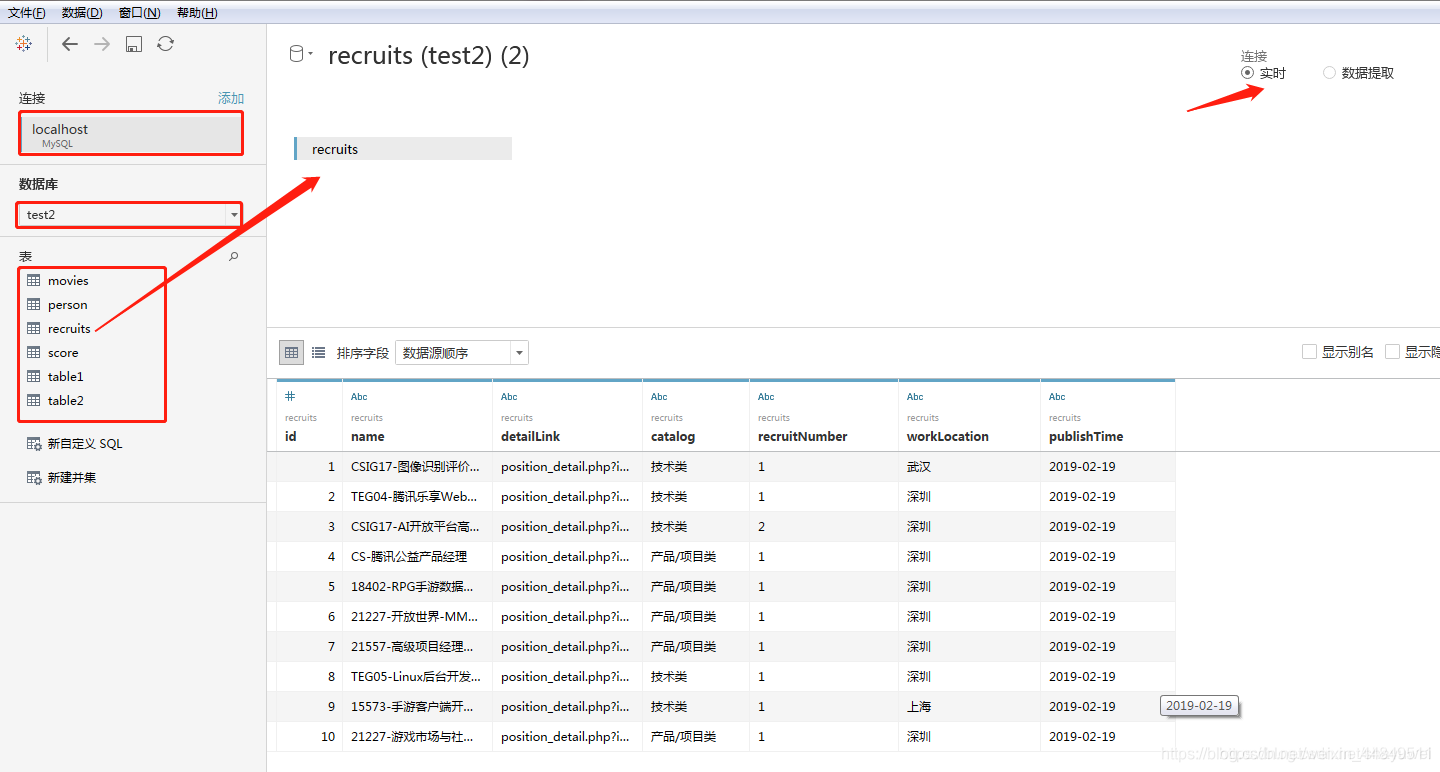The width and height of the screenshot is (1440, 772).
Task: Select person in the table list
Action: tap(67, 305)
